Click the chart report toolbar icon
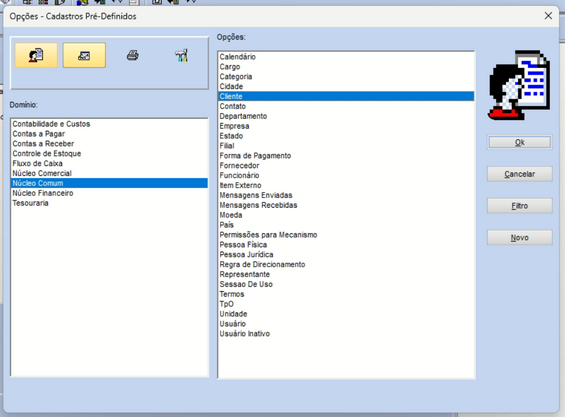565x417 pixels. pos(84,55)
